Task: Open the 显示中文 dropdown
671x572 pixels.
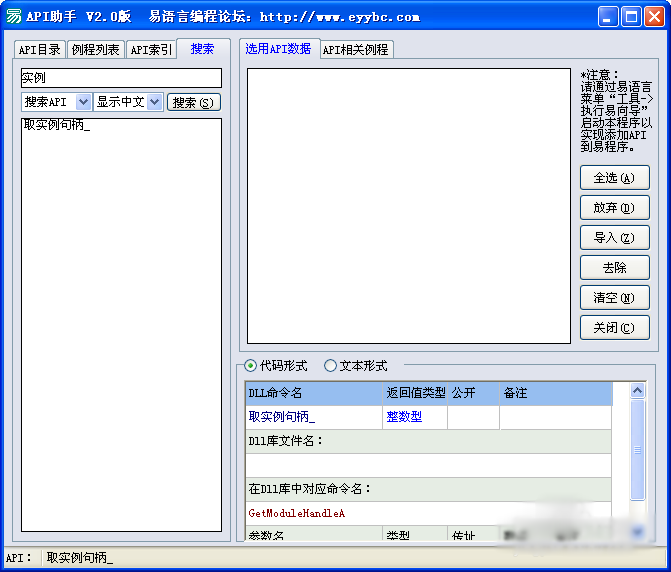Action: [155, 102]
